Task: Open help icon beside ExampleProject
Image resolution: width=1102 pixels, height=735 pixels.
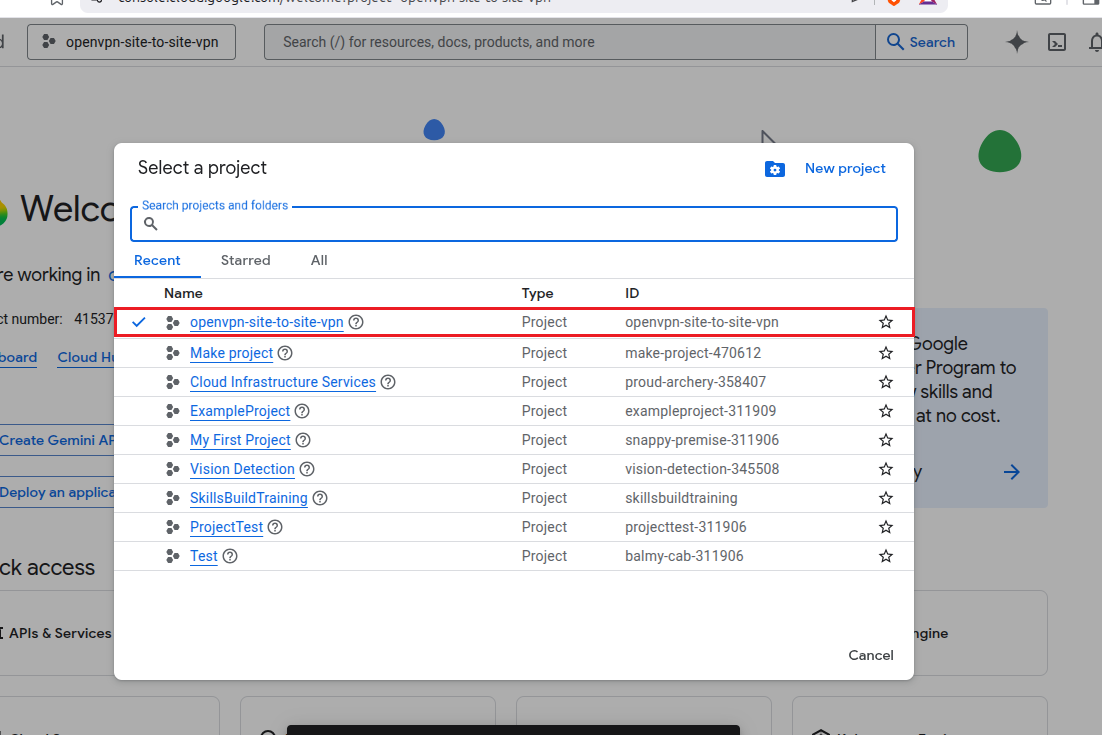Action: [x=302, y=411]
